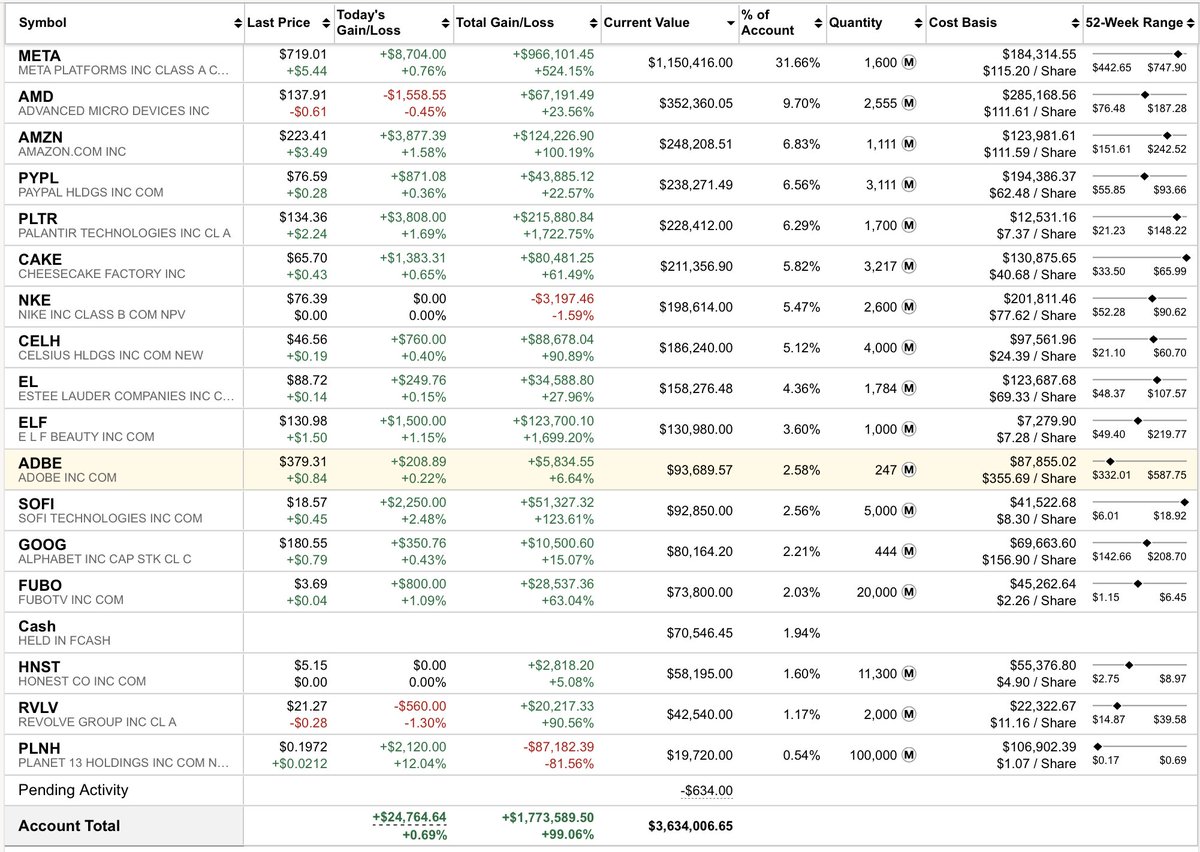Click the margin M icon in AMD row
The width and height of the screenshot is (1200, 852).
click(x=909, y=103)
